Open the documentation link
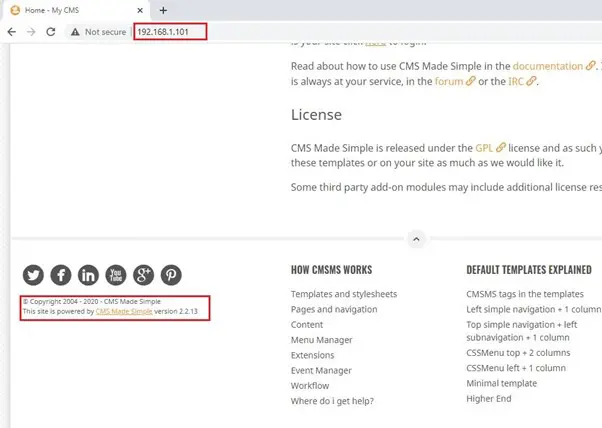 coord(547,66)
